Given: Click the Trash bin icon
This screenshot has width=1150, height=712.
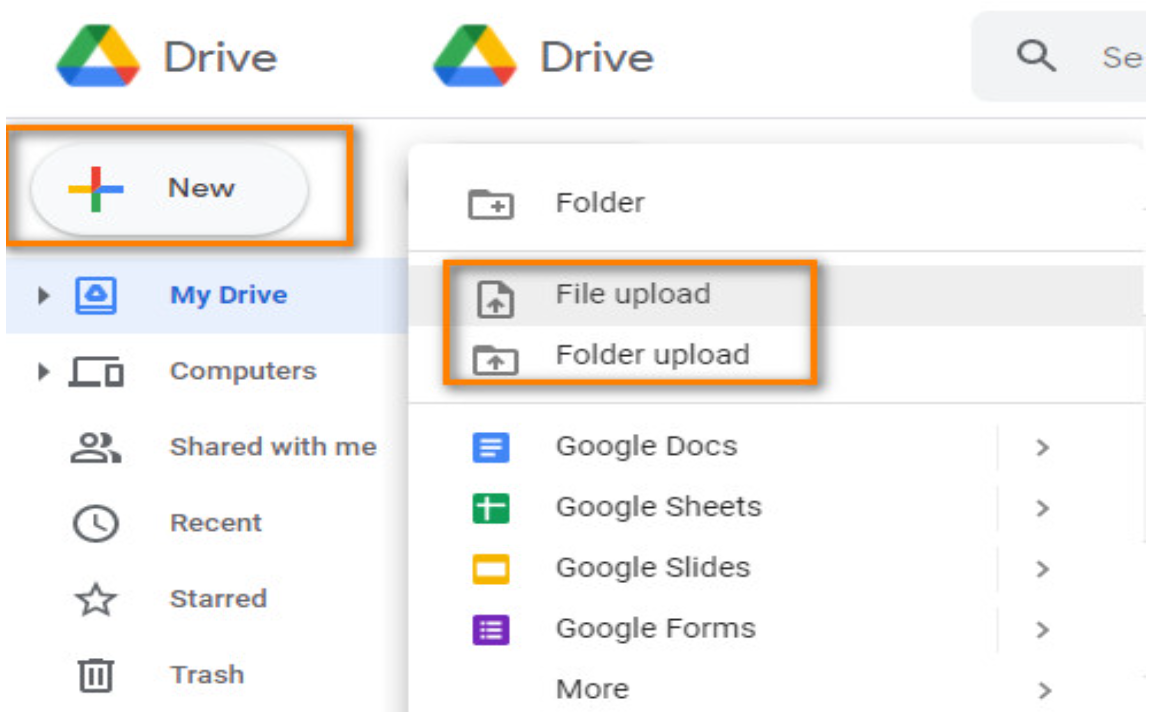Looking at the screenshot, I should click(x=95, y=675).
